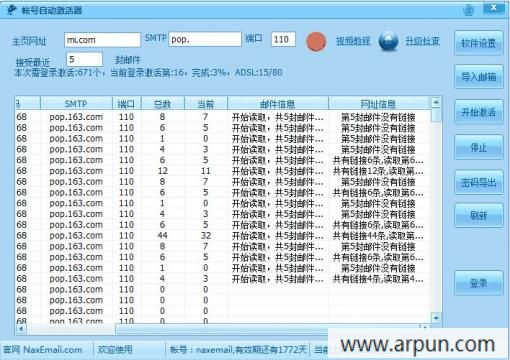
Task: Start activation with 开始激活 button
Action: tap(479, 112)
